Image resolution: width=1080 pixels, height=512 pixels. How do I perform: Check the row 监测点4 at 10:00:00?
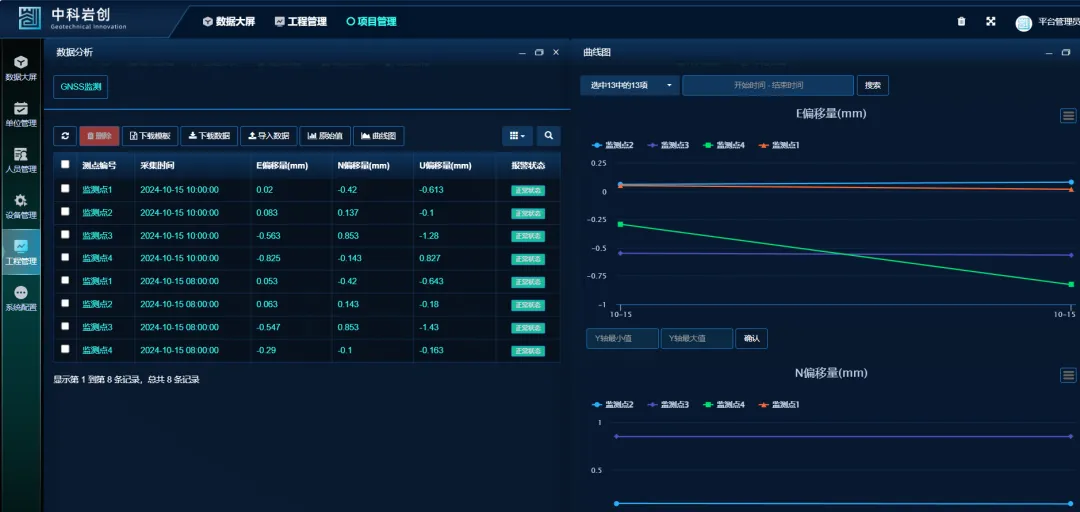coord(65,257)
